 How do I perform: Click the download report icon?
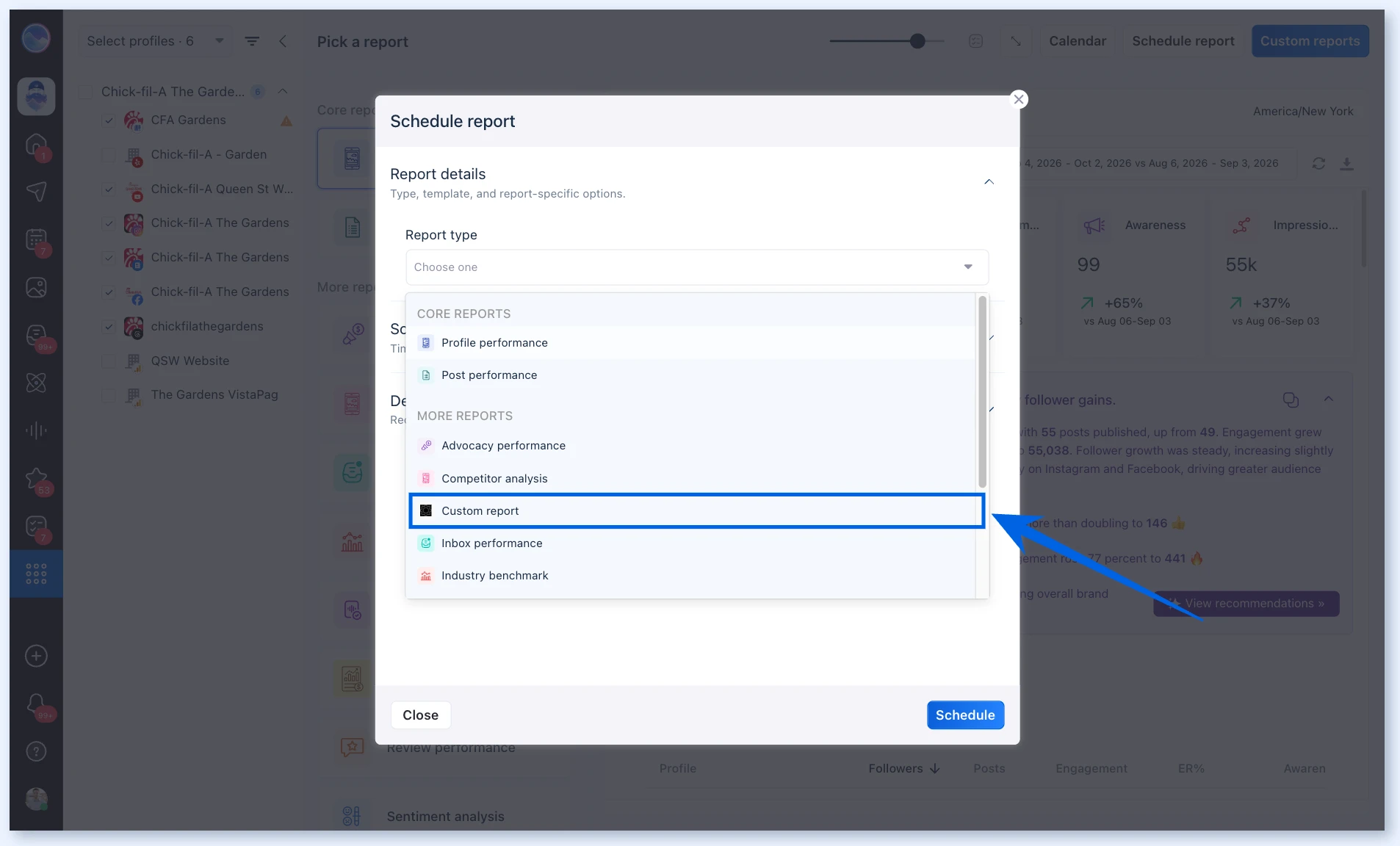pyautogui.click(x=1346, y=164)
